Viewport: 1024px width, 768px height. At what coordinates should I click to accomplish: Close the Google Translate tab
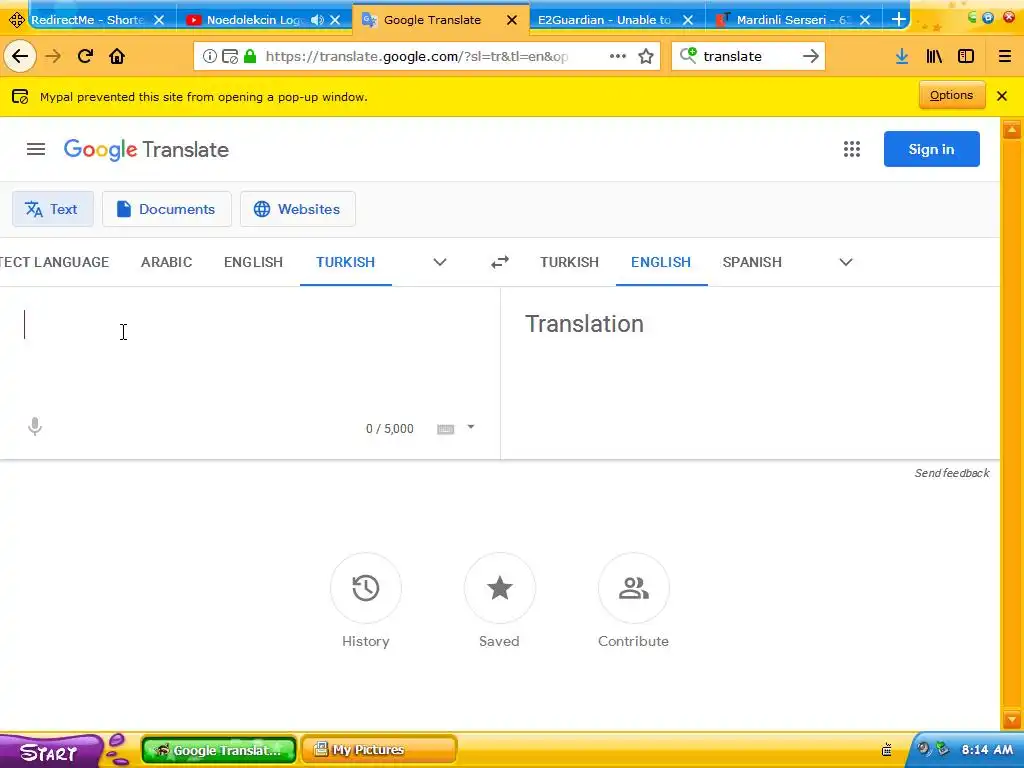[x=512, y=20]
